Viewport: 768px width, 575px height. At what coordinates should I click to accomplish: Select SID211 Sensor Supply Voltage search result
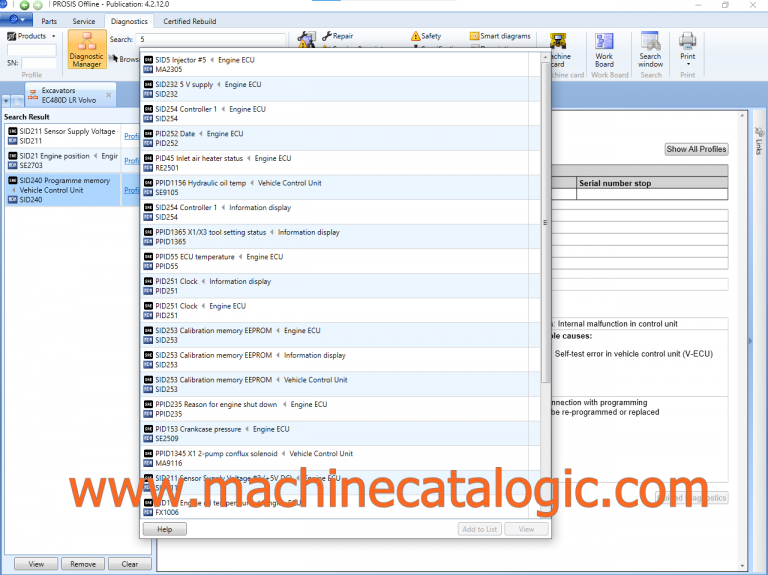pyautogui.click(x=63, y=136)
